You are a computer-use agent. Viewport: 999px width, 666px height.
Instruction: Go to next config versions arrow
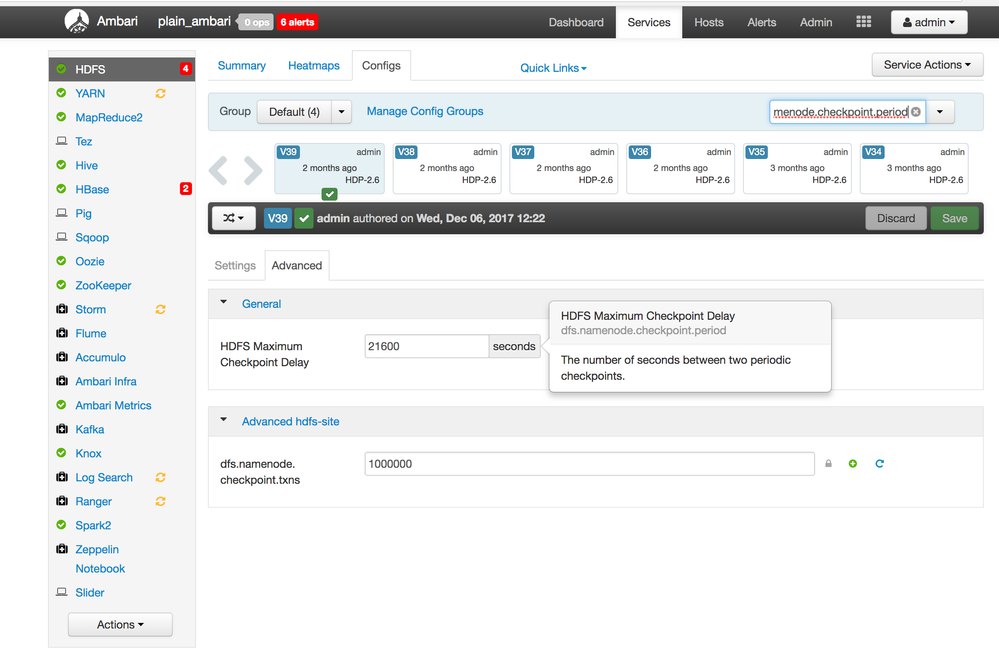coord(253,170)
